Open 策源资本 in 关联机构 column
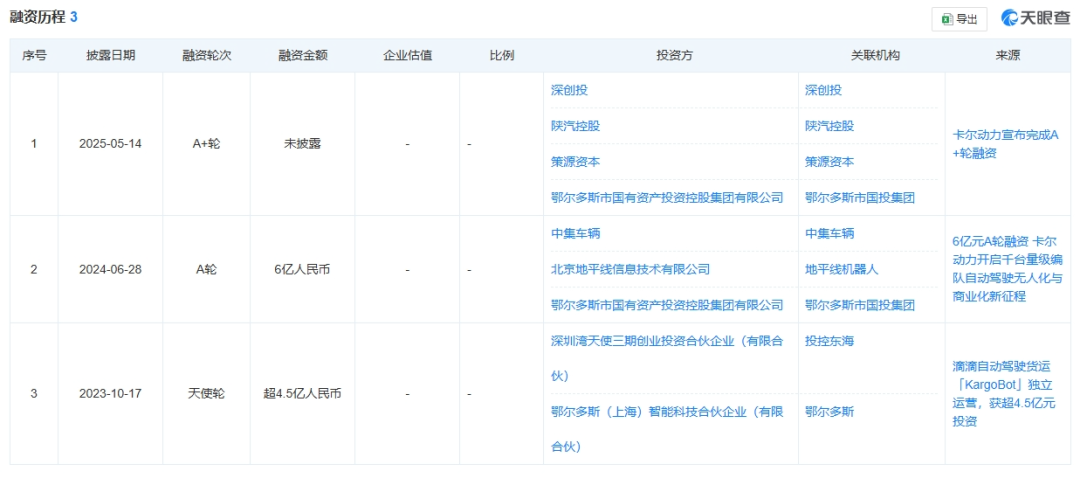 coord(829,162)
